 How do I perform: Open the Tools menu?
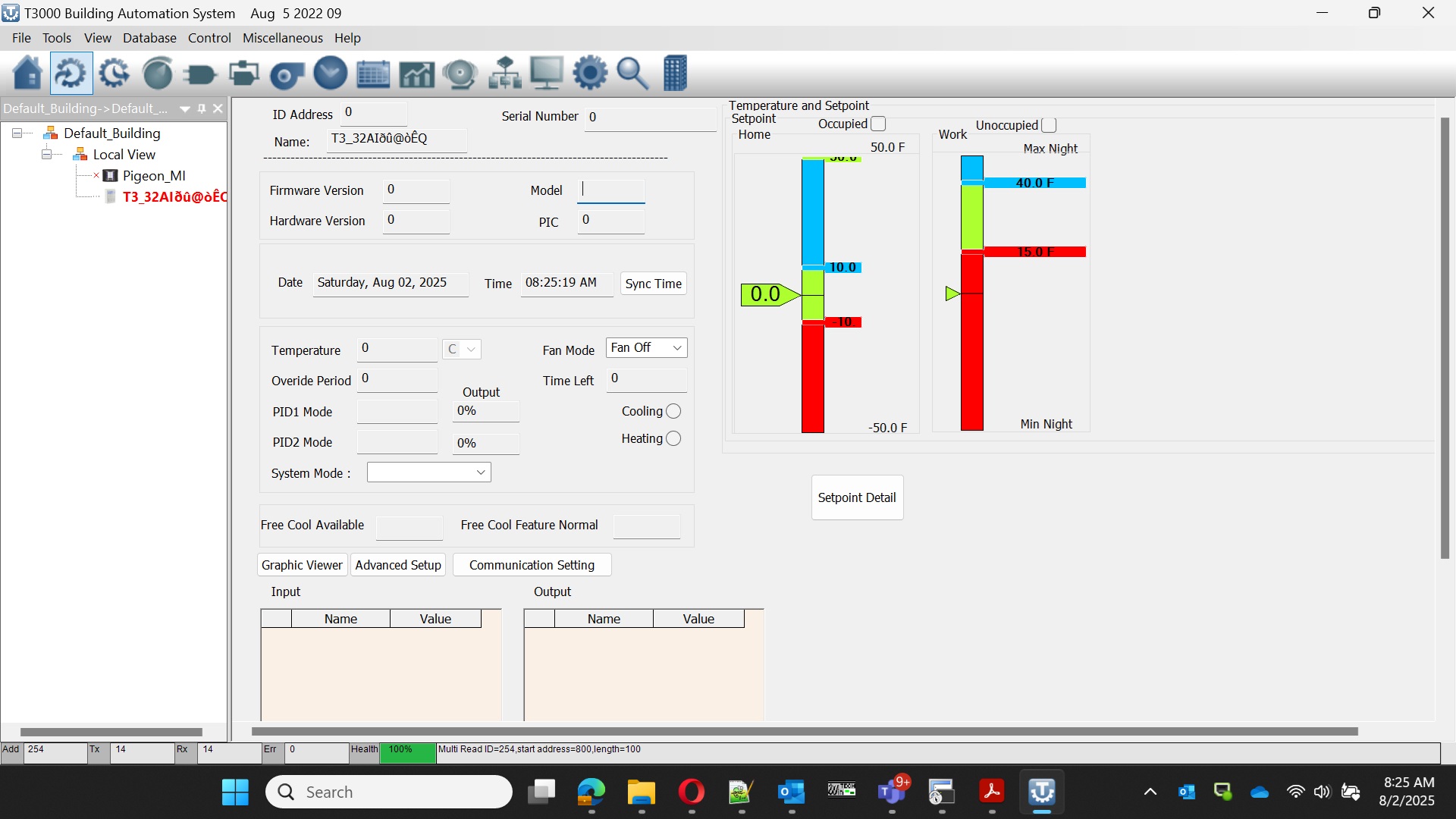pos(57,38)
